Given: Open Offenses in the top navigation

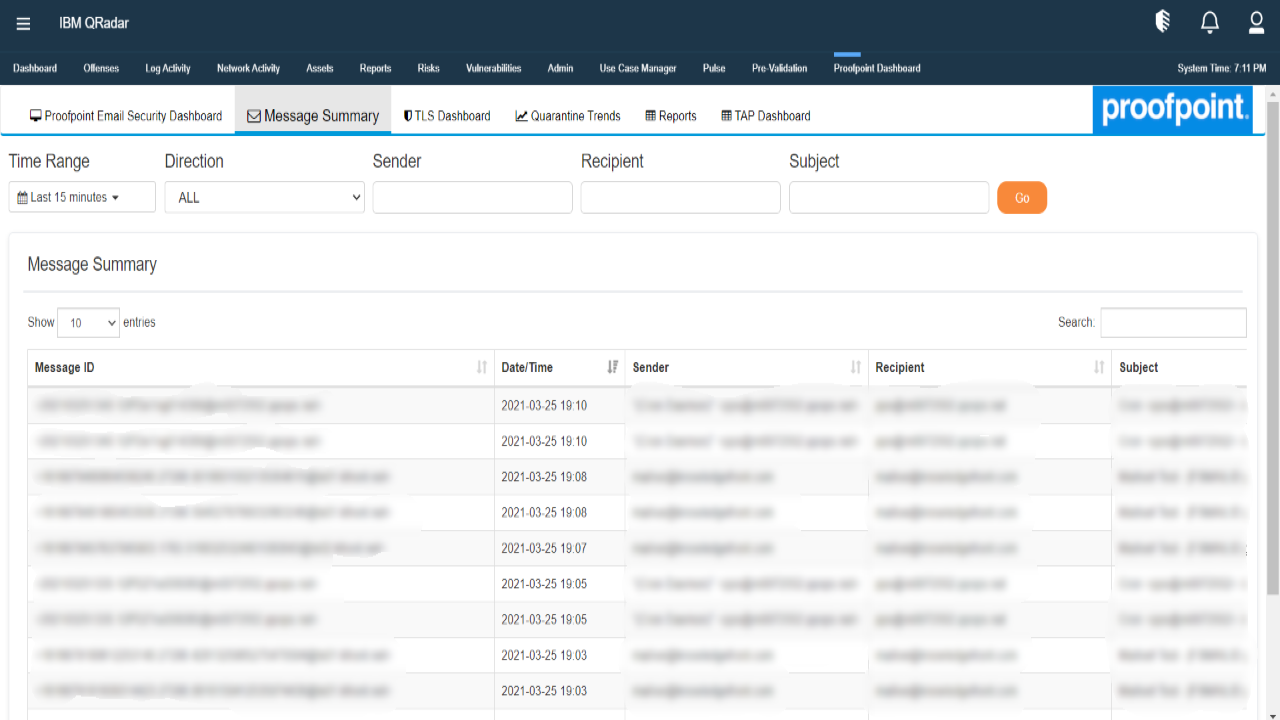Looking at the screenshot, I should 101,68.
